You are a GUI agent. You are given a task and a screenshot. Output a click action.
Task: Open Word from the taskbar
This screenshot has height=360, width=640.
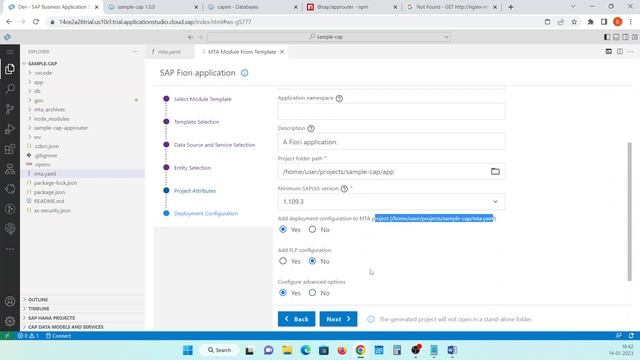(x=452, y=350)
